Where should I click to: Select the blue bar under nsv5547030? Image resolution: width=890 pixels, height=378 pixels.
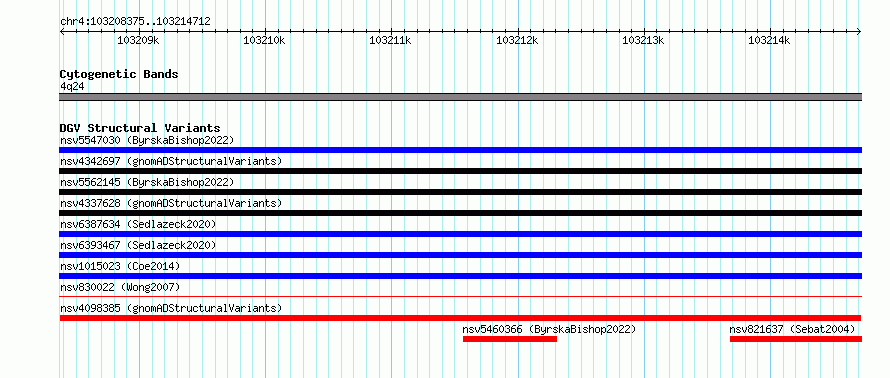click(460, 150)
